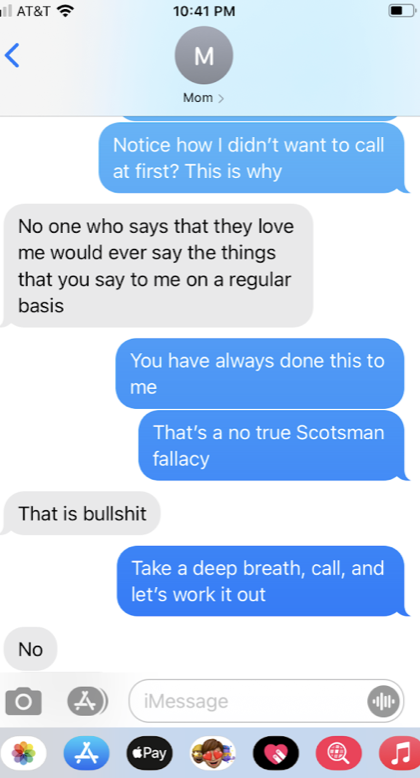Tap the time in status bar
The image size is (420, 778).
click(x=204, y=10)
